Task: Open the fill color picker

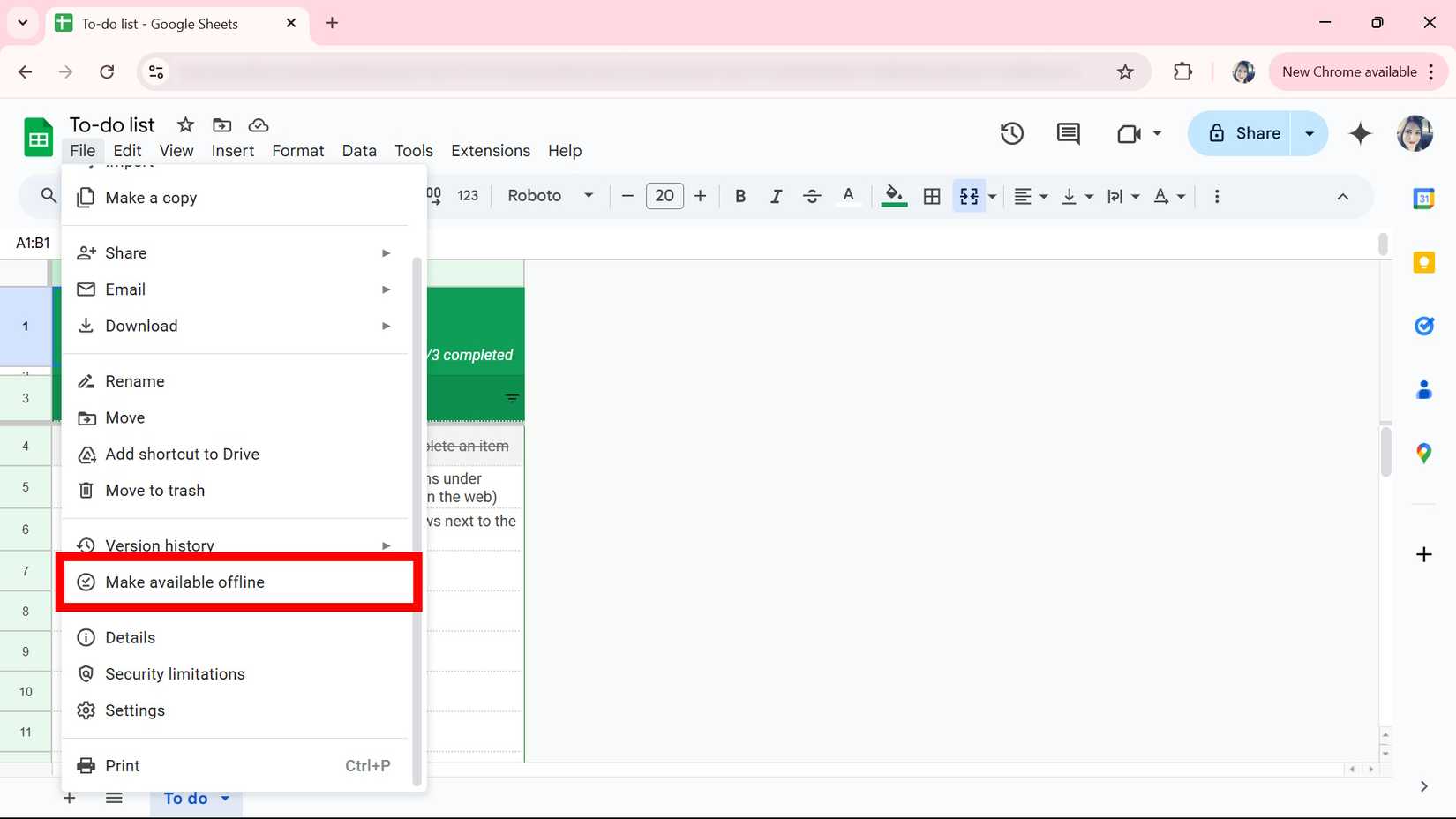Action: [x=894, y=196]
